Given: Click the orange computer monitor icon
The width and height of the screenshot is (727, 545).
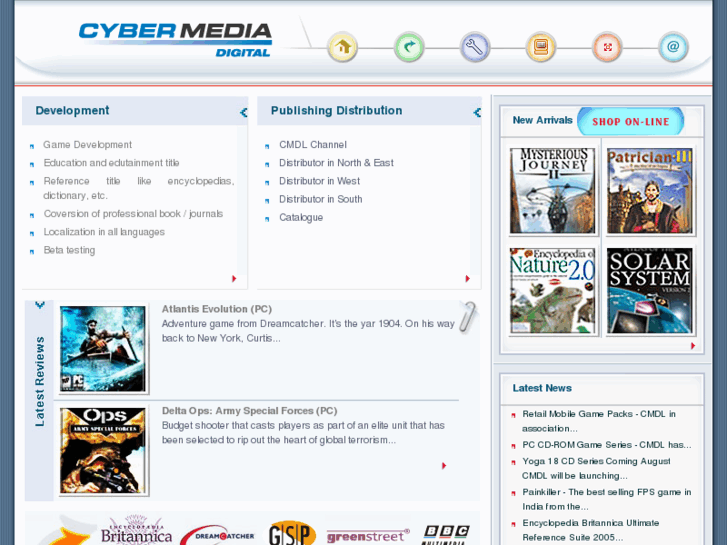Looking at the screenshot, I should (541, 47).
